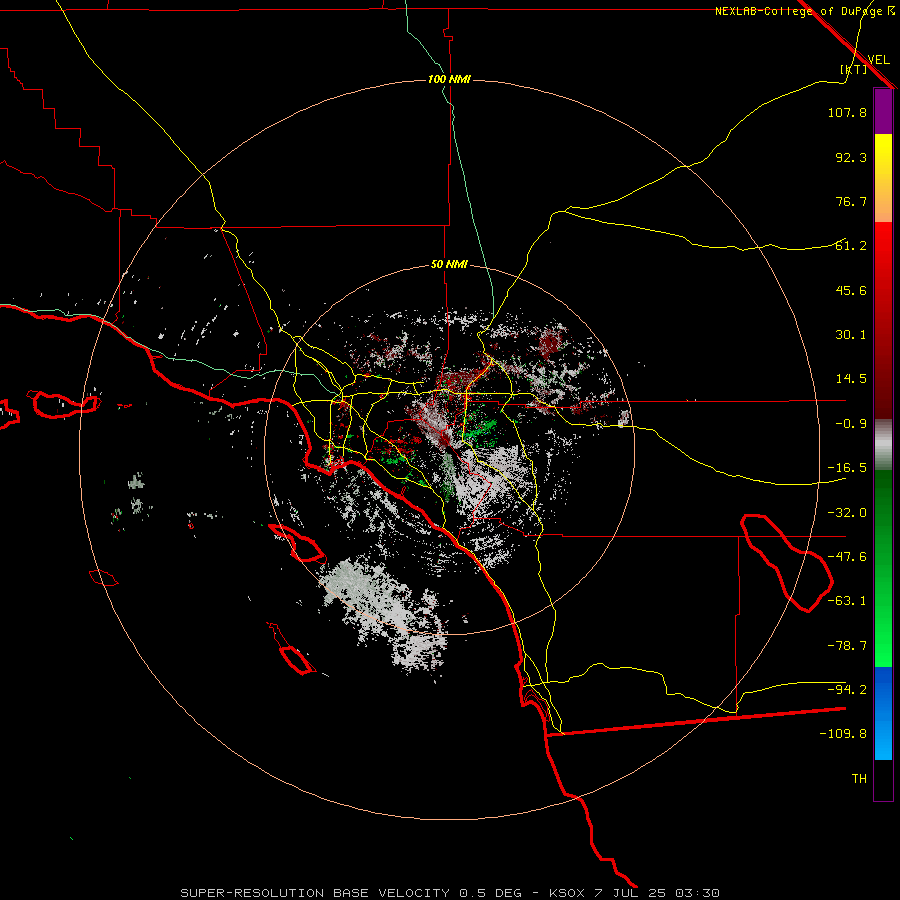Click the SUPER-RESOLUTION BASE VELOCITY caption

[x=315, y=893]
